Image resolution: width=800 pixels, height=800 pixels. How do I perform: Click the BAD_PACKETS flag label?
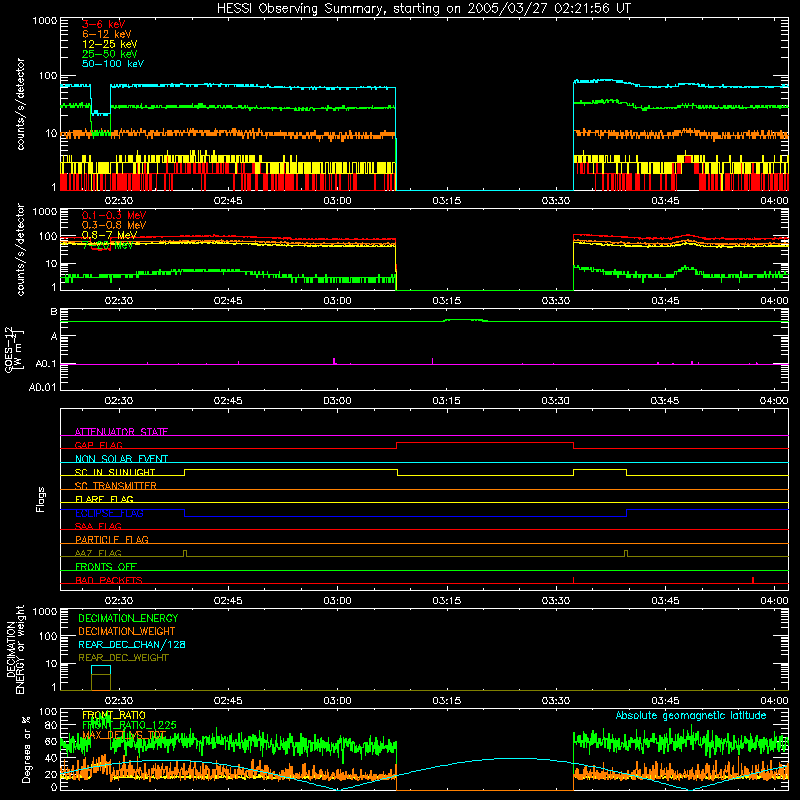pyautogui.click(x=109, y=580)
